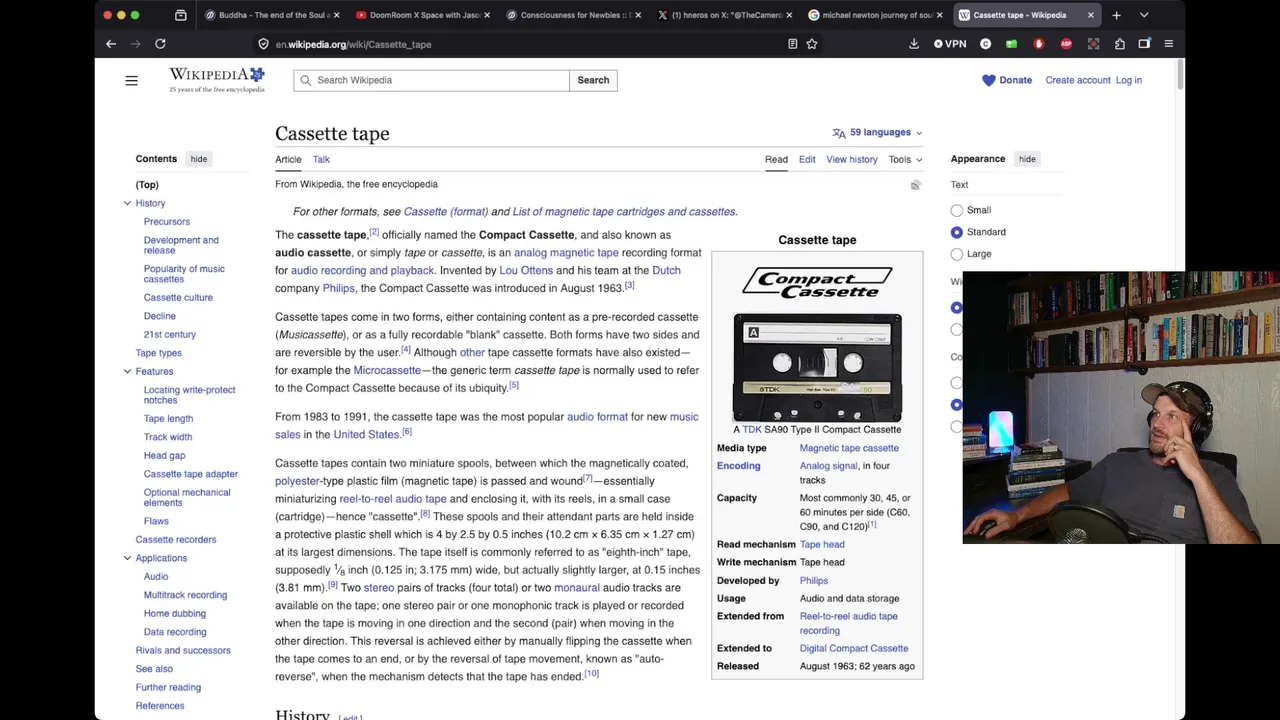Click the Edit tab of the article
This screenshot has height=720, width=1280.
tap(807, 159)
